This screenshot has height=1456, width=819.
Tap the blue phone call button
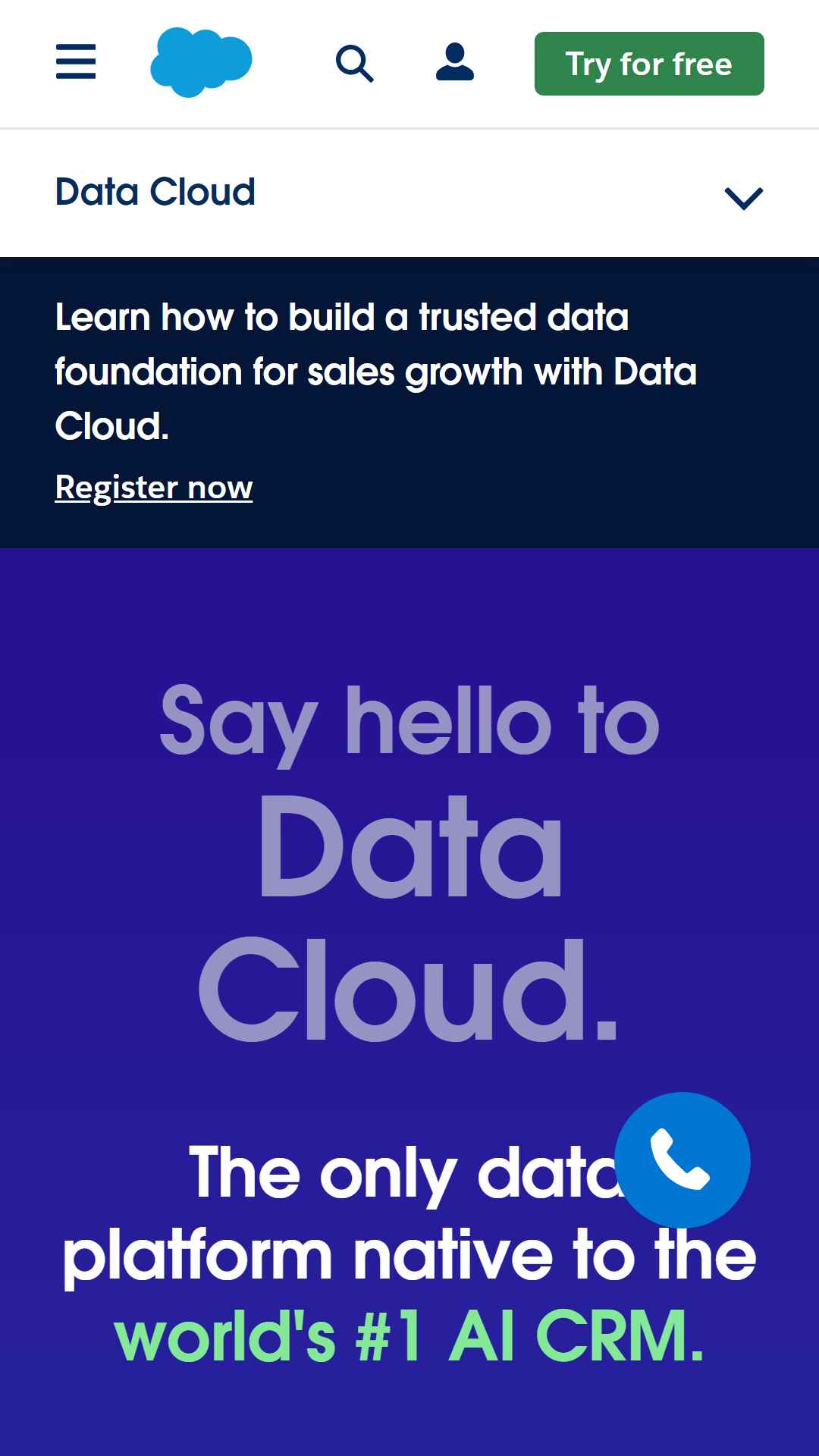[682, 1159]
